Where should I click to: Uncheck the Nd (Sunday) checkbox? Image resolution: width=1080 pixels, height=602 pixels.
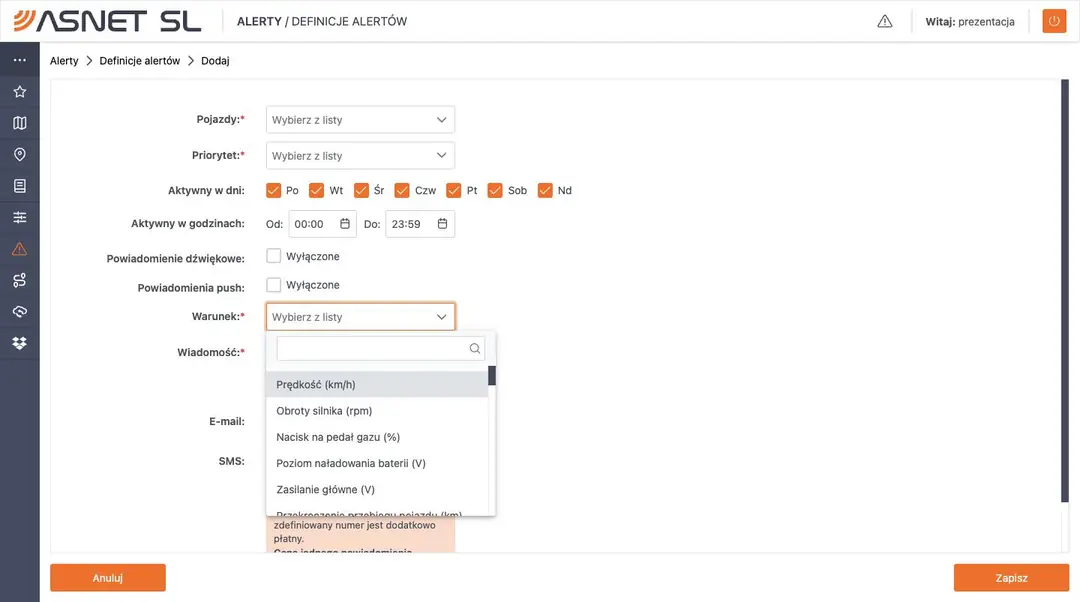545,190
